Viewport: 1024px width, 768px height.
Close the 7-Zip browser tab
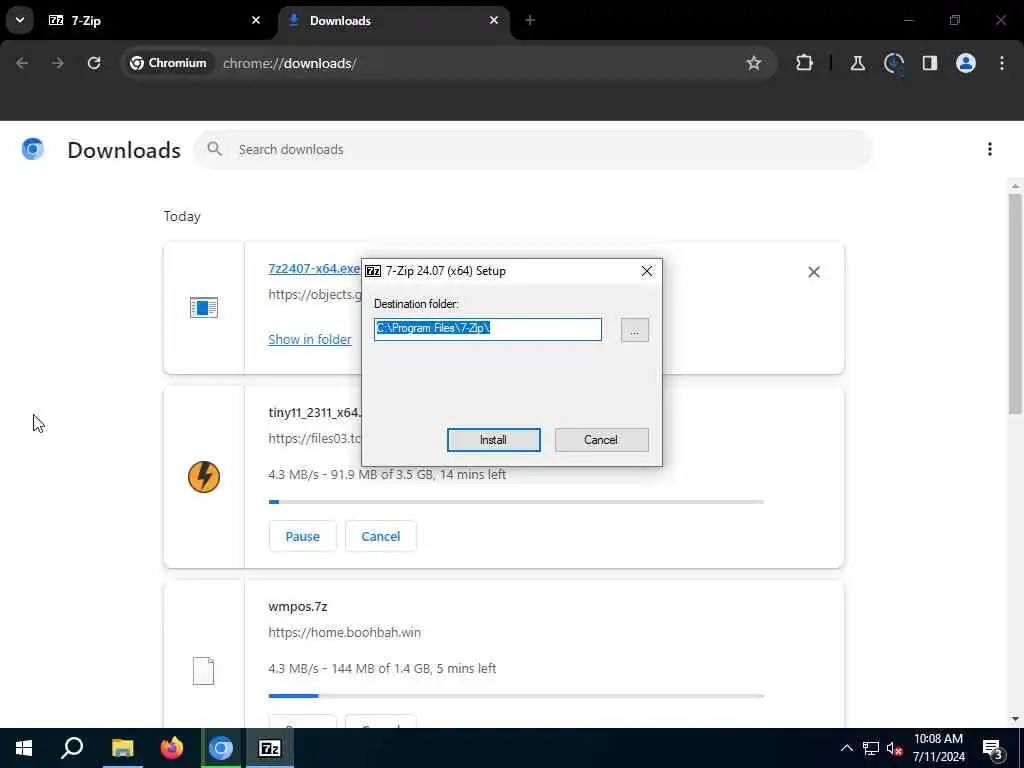(x=256, y=21)
